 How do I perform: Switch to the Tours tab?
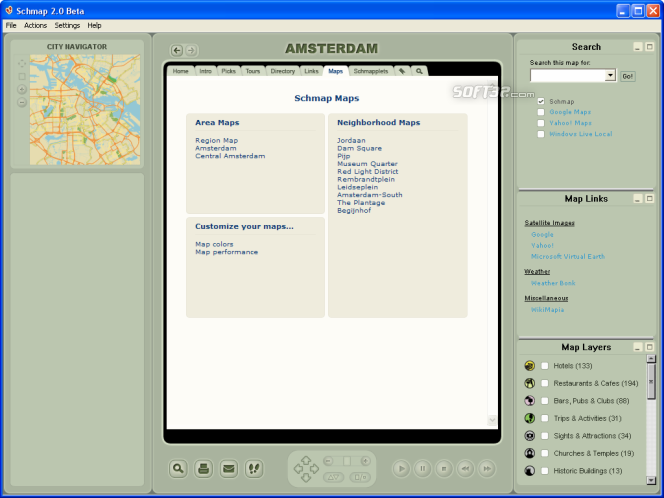[253, 71]
